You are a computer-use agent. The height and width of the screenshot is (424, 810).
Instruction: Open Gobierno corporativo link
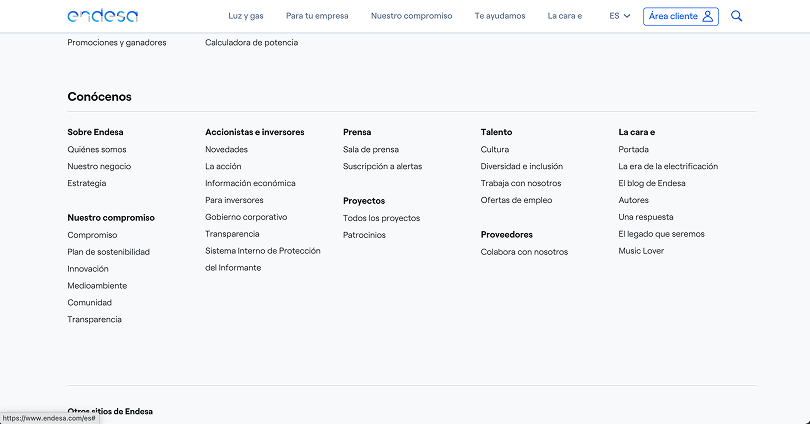pyautogui.click(x=246, y=217)
